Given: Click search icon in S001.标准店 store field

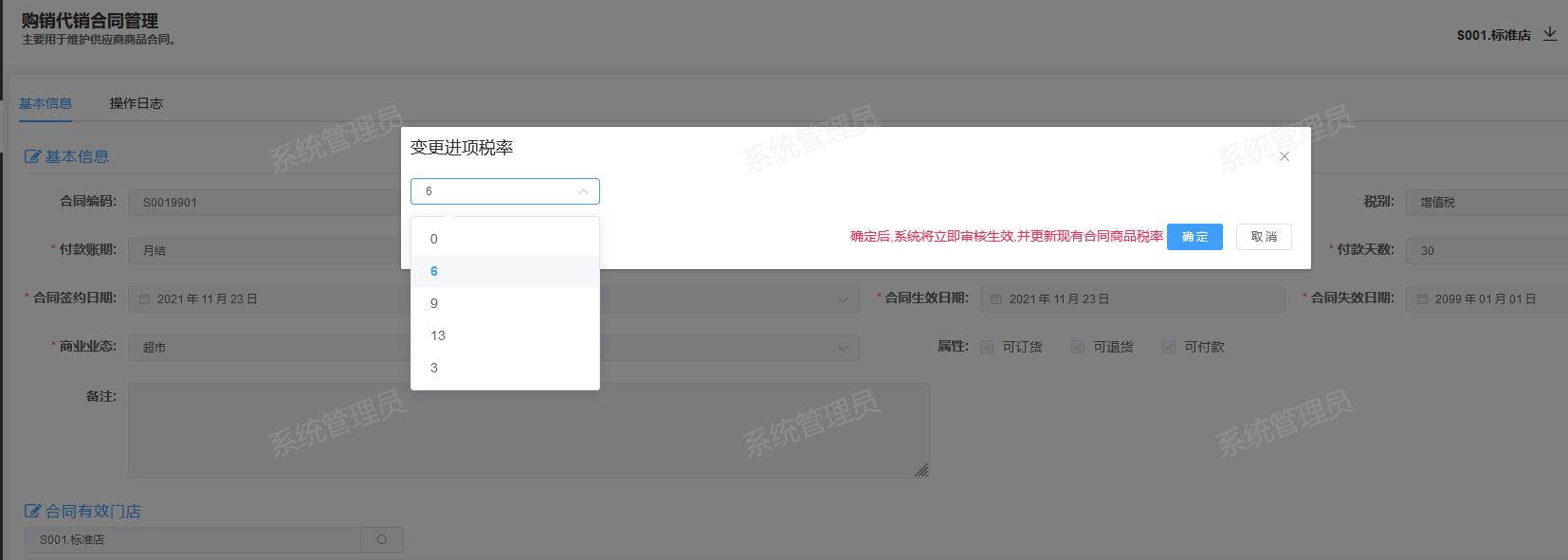Looking at the screenshot, I should (382, 540).
